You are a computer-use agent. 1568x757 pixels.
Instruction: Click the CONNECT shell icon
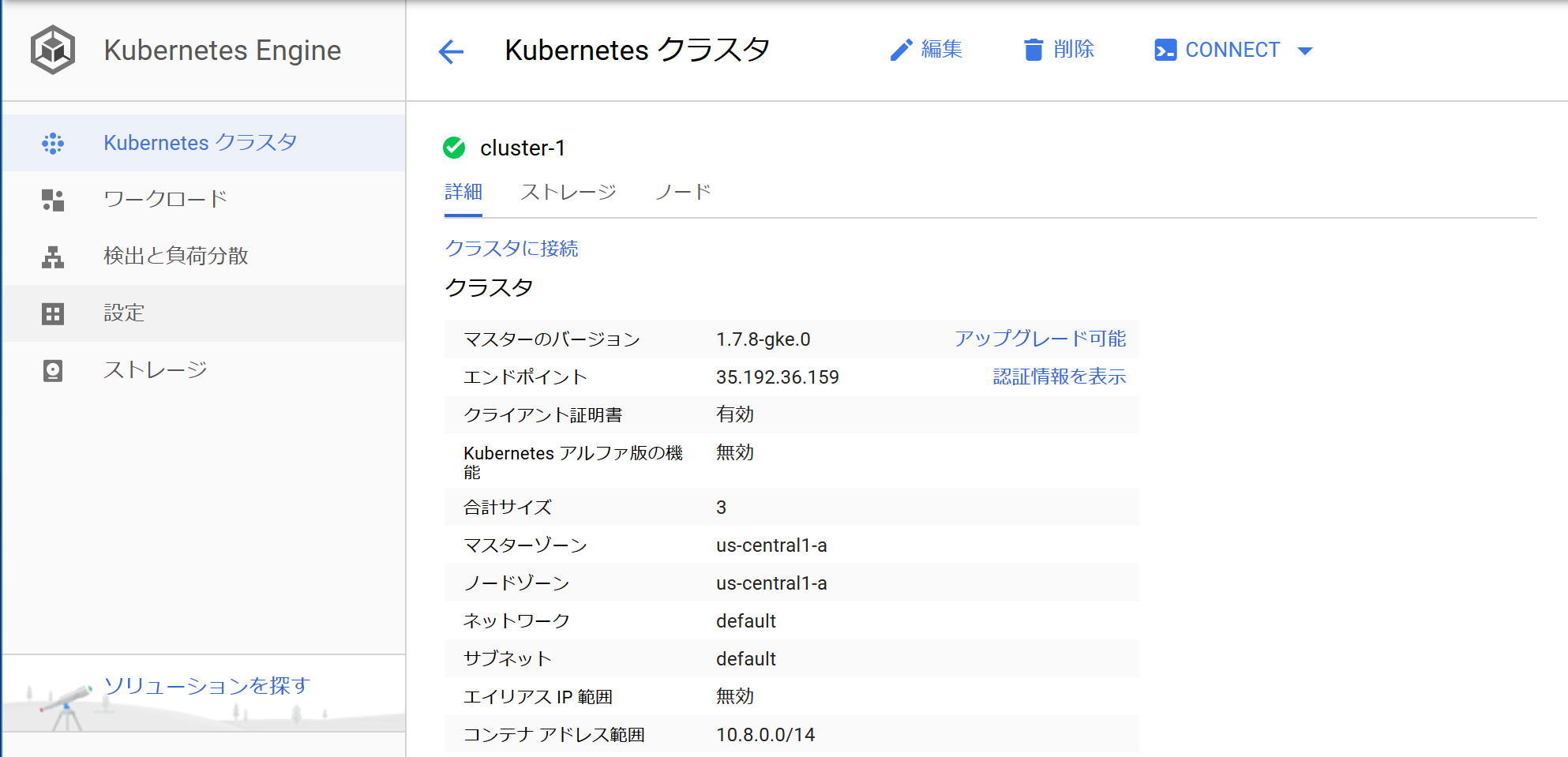[1164, 50]
